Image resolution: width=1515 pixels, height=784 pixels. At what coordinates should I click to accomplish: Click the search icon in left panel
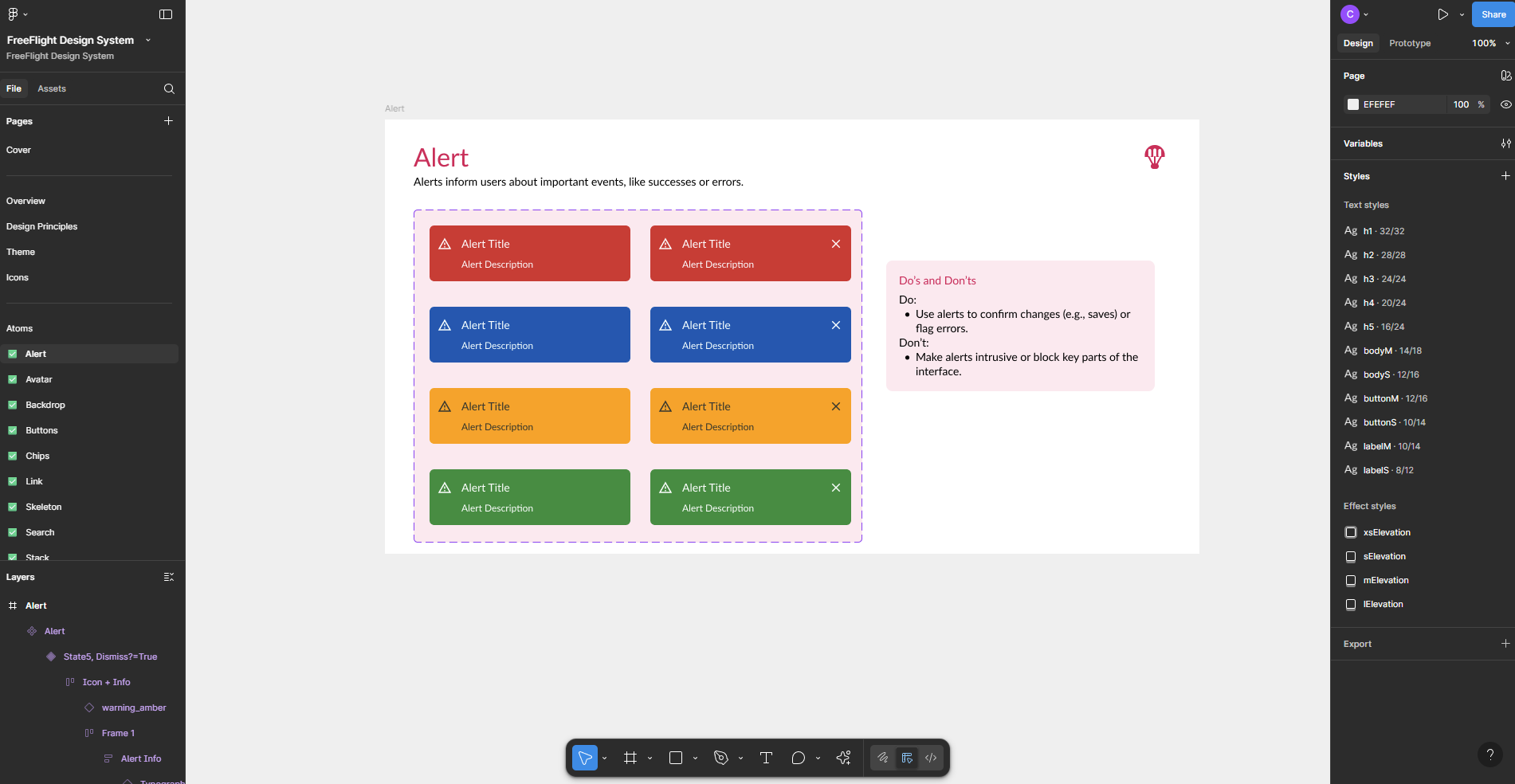169,88
